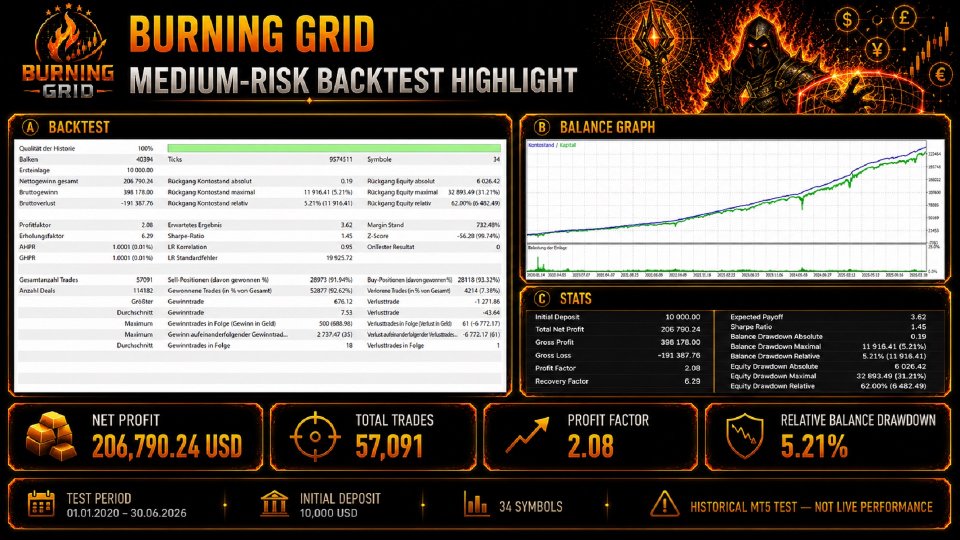Image resolution: width=960 pixels, height=540 pixels.
Task: Click the pound sign currency symbol
Action: coord(904,17)
